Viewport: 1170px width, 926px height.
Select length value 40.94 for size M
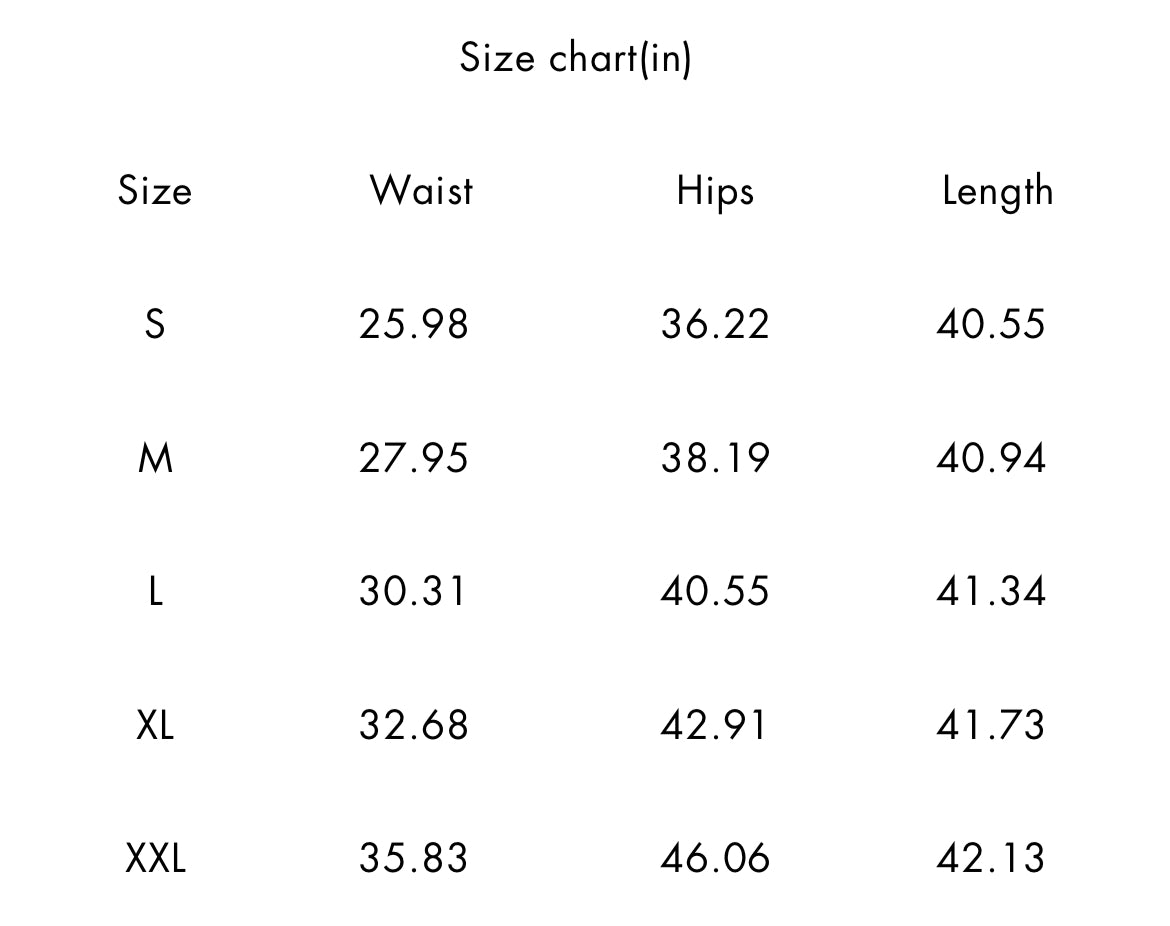pyautogui.click(x=991, y=458)
